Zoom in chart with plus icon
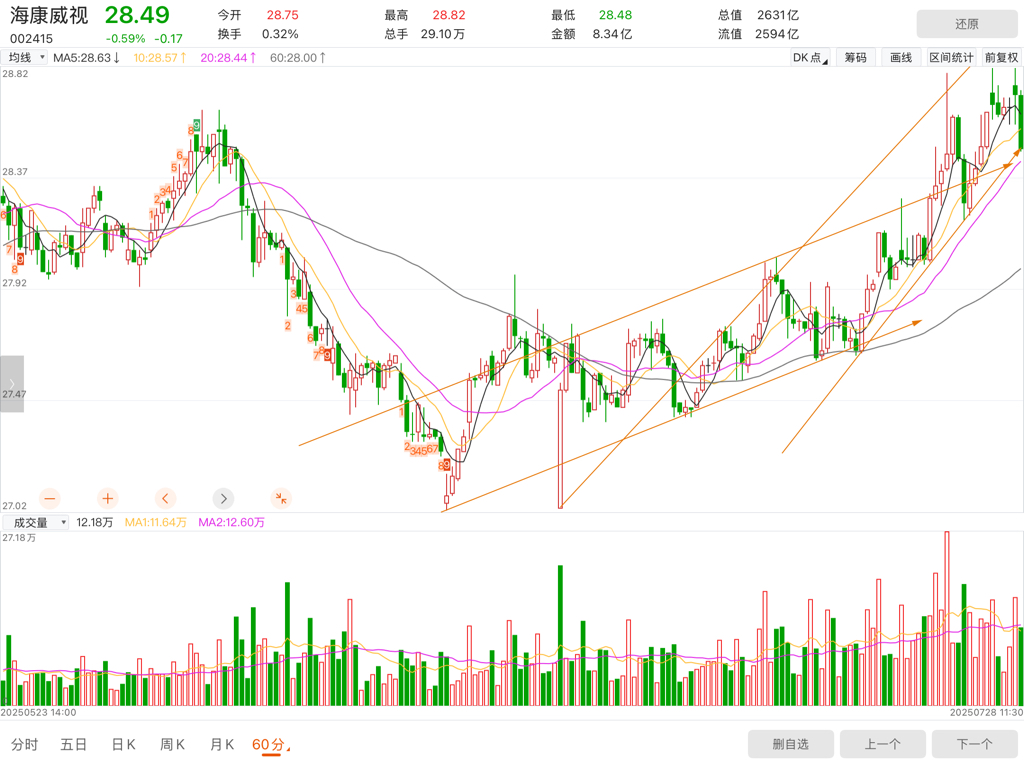The width and height of the screenshot is (1024, 768). pos(108,499)
